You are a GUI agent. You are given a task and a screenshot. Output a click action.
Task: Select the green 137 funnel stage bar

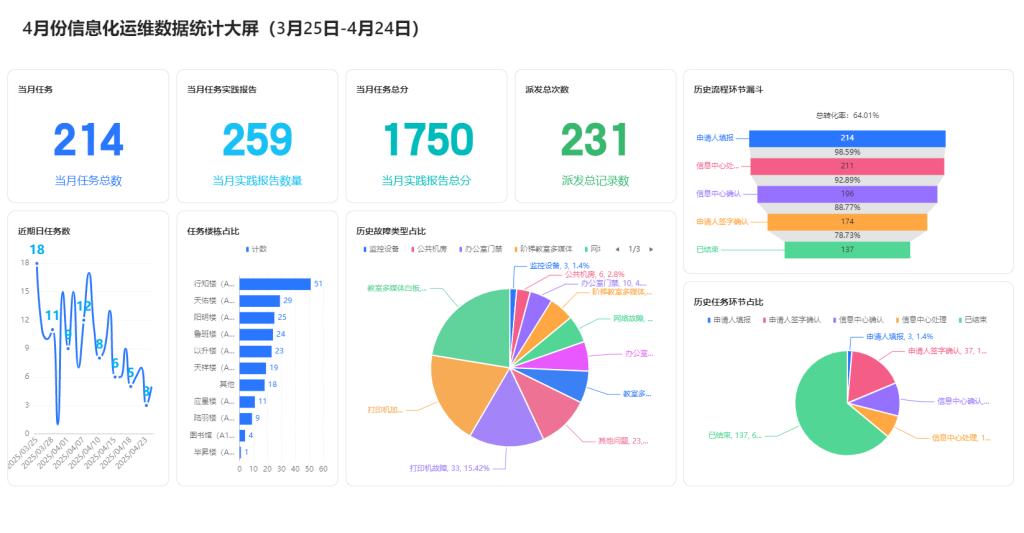847,250
